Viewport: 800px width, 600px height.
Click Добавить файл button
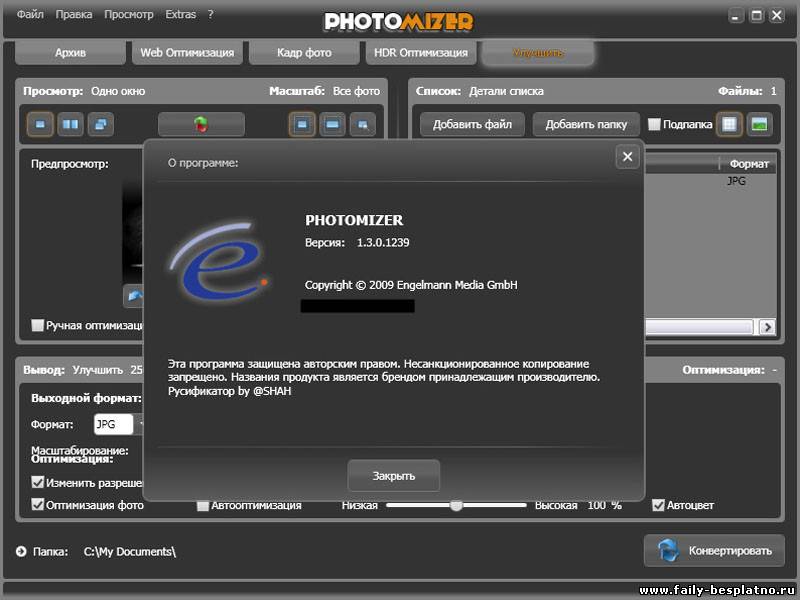[472, 124]
